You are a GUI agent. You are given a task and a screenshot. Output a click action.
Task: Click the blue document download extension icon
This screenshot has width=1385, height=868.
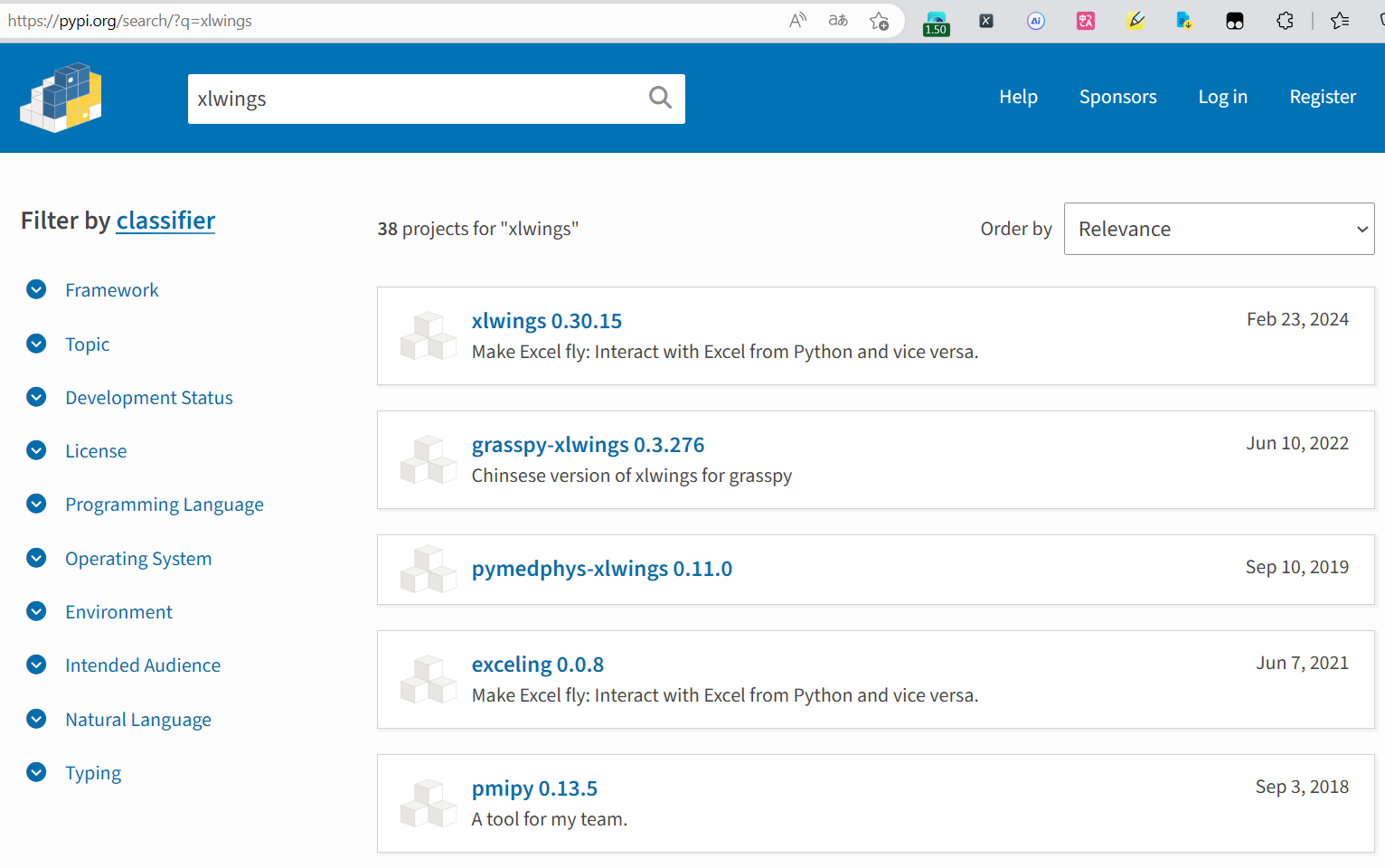click(x=1184, y=21)
